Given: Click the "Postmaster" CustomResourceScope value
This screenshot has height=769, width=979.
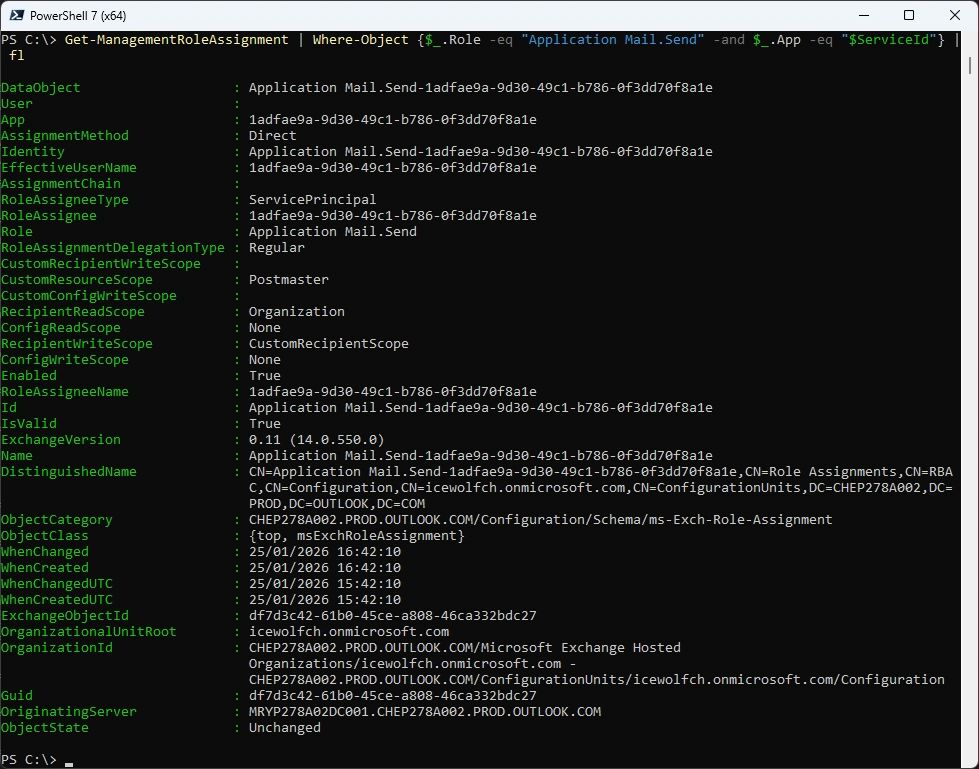Looking at the screenshot, I should 288,280.
